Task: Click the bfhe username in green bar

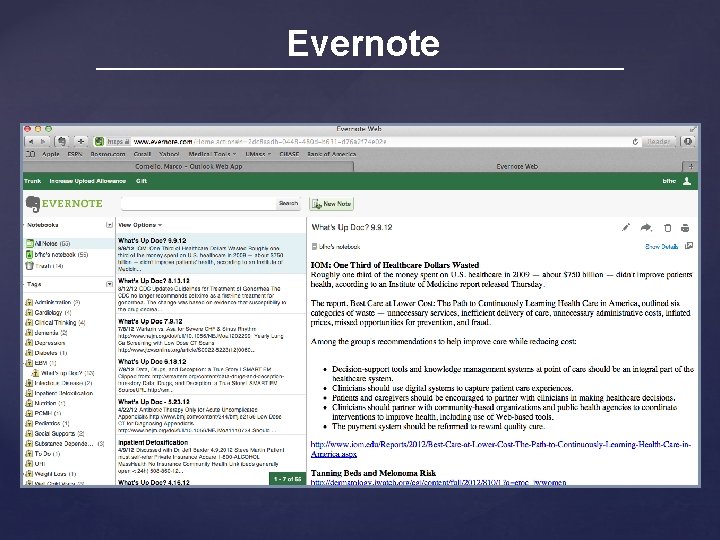Action: coord(669,181)
